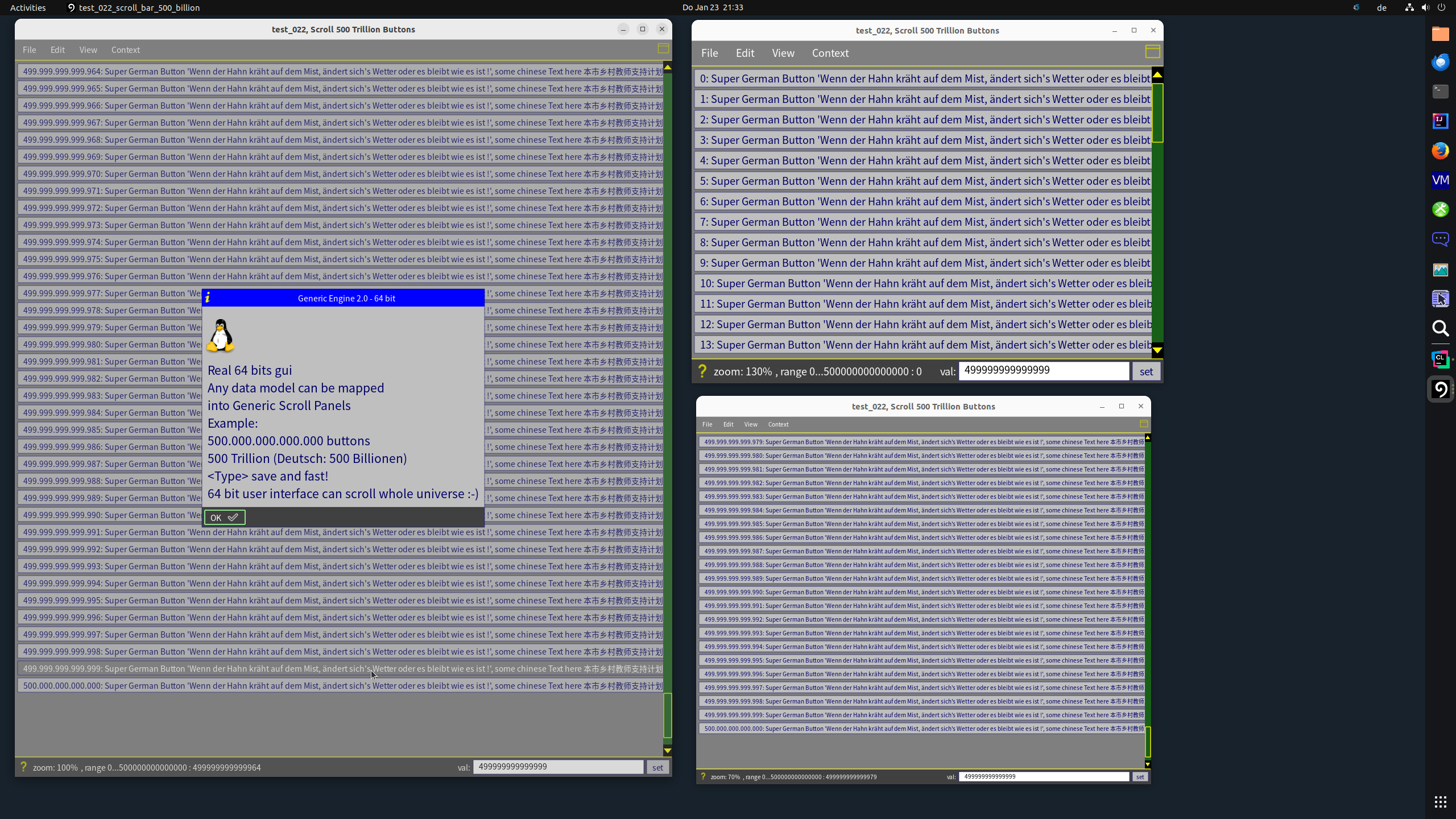Click set button in top-right window
This screenshot has height=819, width=1456.
pos(1145,371)
